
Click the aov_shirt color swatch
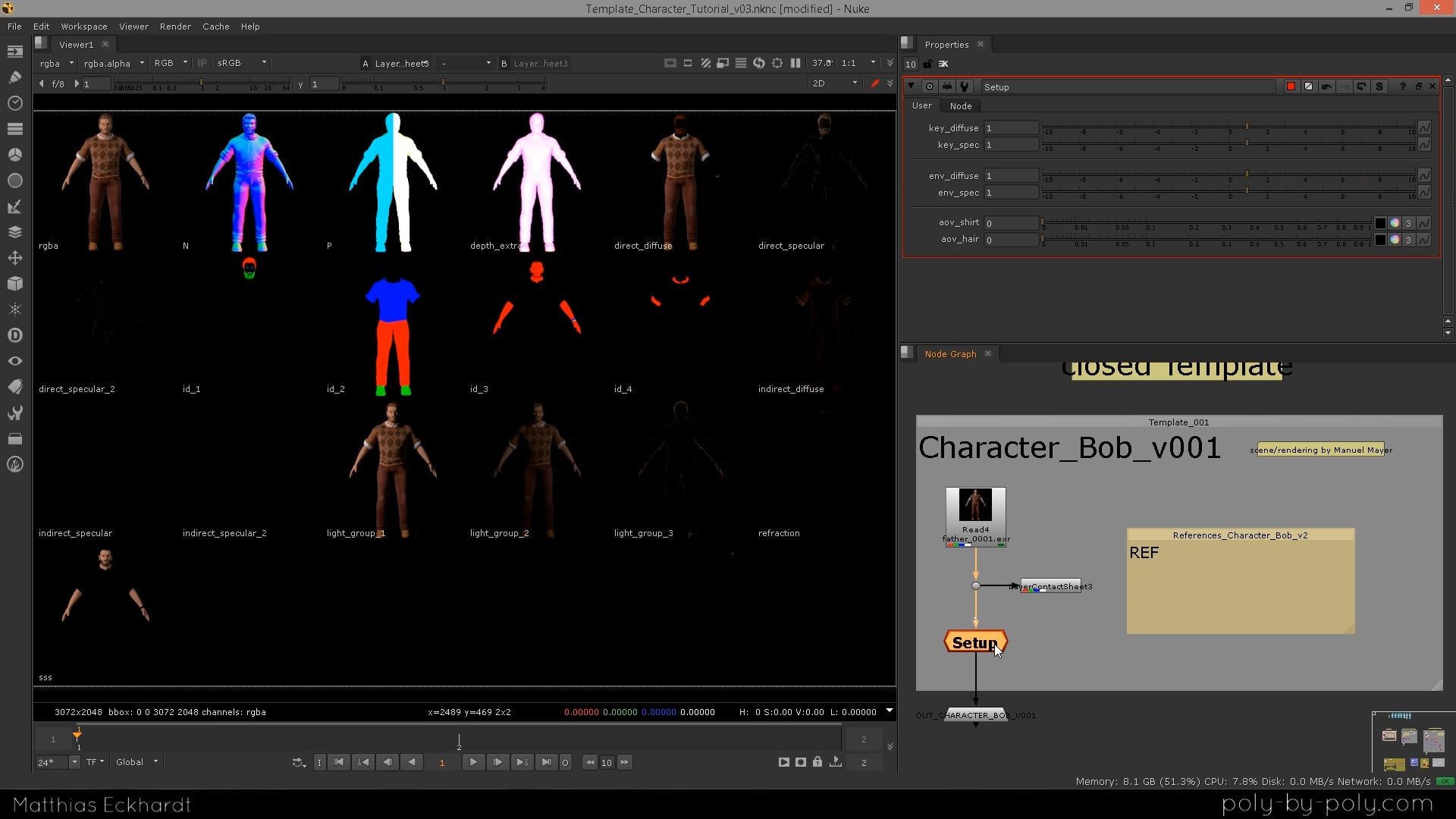point(1381,222)
